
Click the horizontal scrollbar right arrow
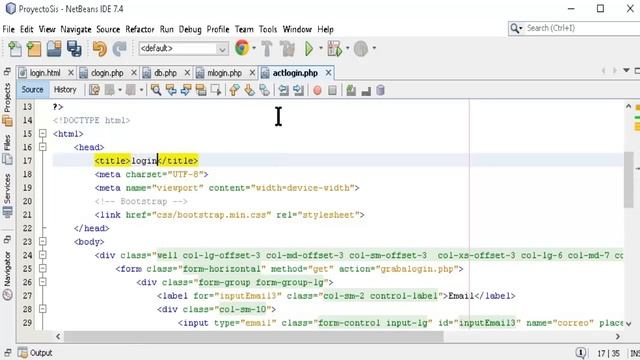click(618, 337)
